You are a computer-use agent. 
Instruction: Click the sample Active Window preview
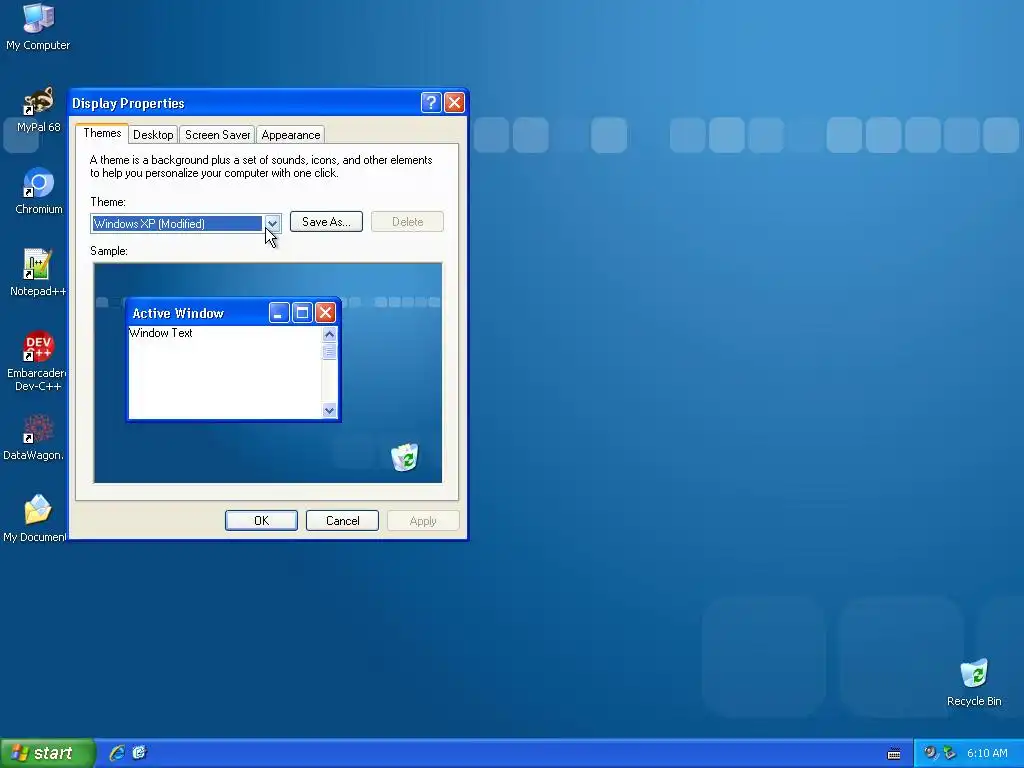(233, 359)
